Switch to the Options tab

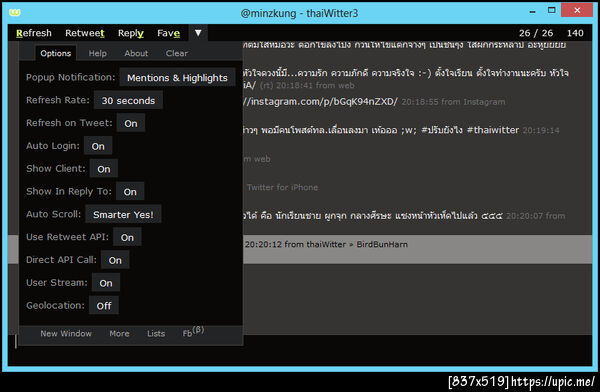tap(55, 53)
